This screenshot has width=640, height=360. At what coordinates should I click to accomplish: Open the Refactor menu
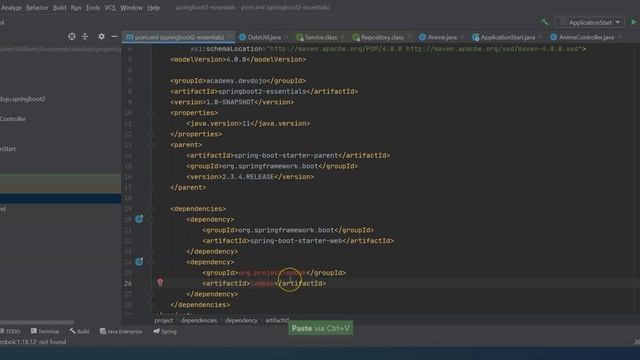coord(37,7)
